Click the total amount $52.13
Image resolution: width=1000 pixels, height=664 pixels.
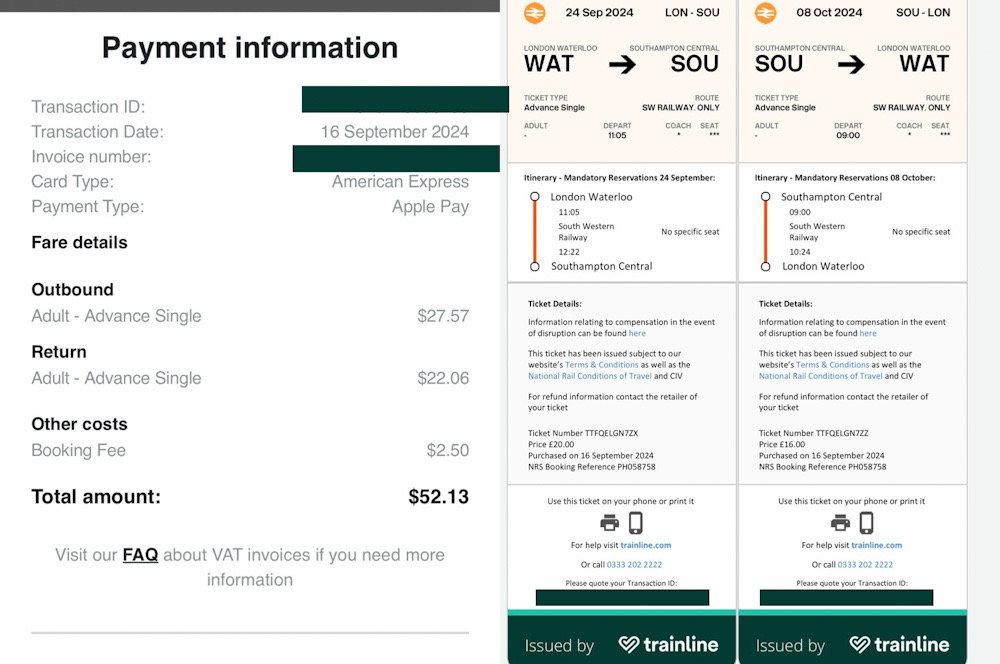pos(438,497)
